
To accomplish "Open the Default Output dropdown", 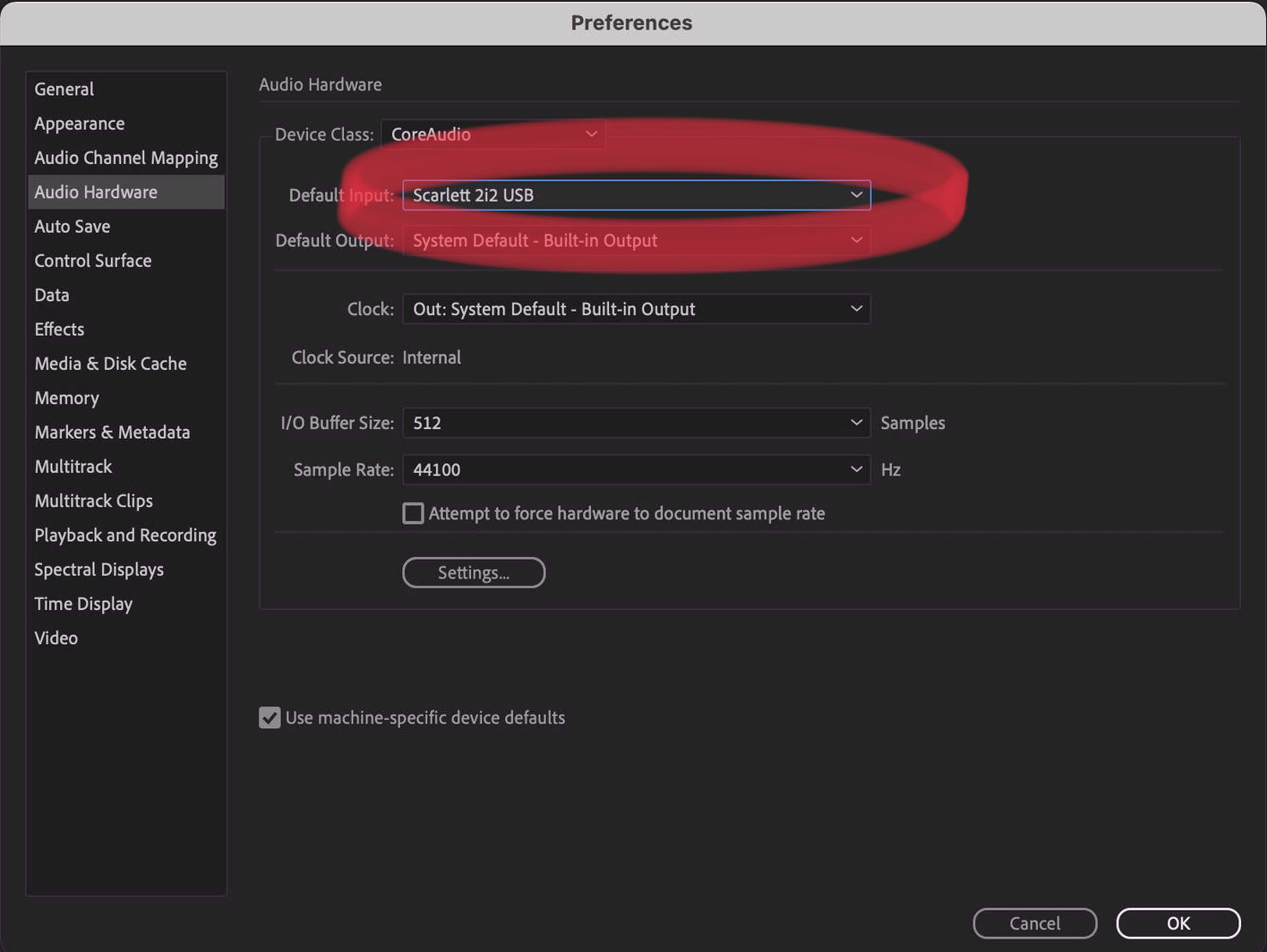I will [x=637, y=241].
